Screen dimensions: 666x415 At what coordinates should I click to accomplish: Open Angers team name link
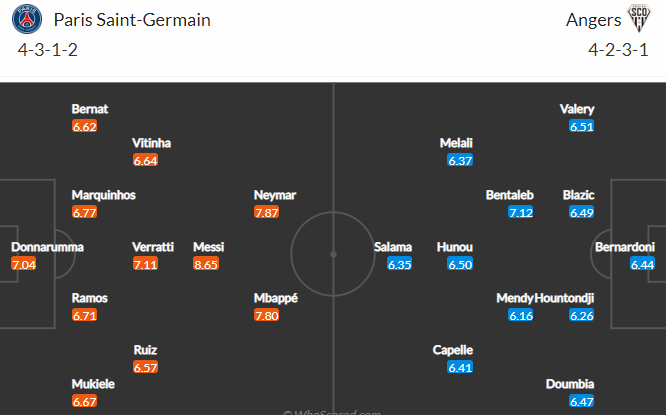coord(593,20)
